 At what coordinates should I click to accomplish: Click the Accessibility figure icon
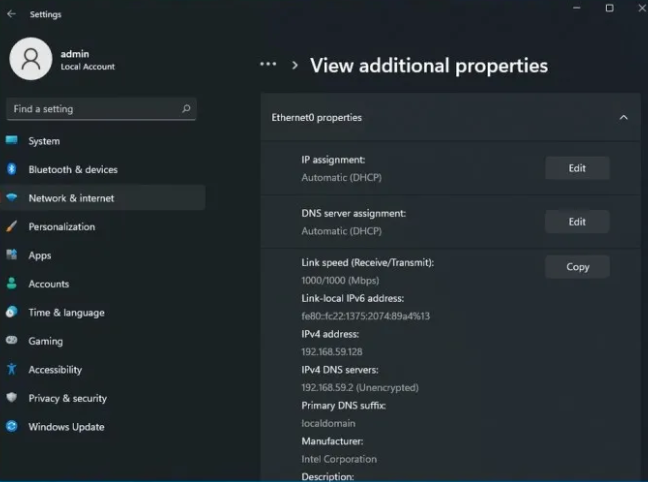(x=12, y=369)
